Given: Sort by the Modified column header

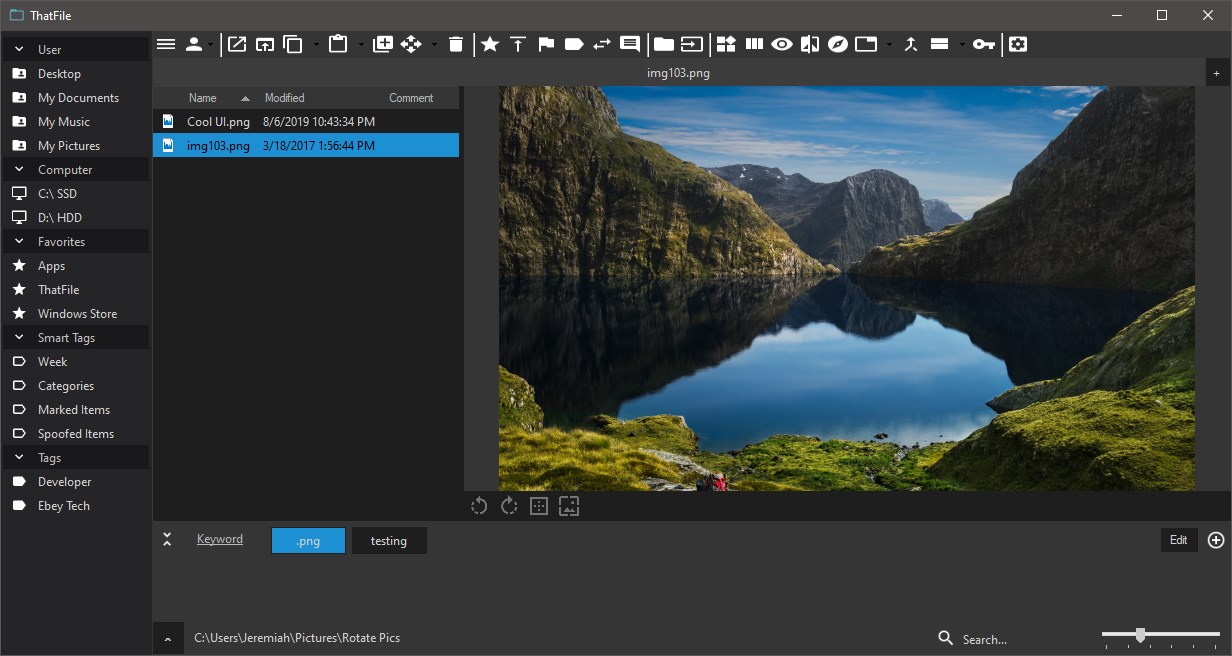Looking at the screenshot, I should point(284,98).
